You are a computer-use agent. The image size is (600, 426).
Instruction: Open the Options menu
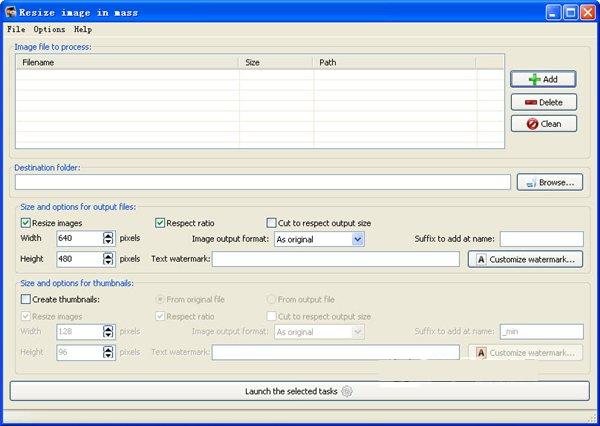(x=49, y=30)
